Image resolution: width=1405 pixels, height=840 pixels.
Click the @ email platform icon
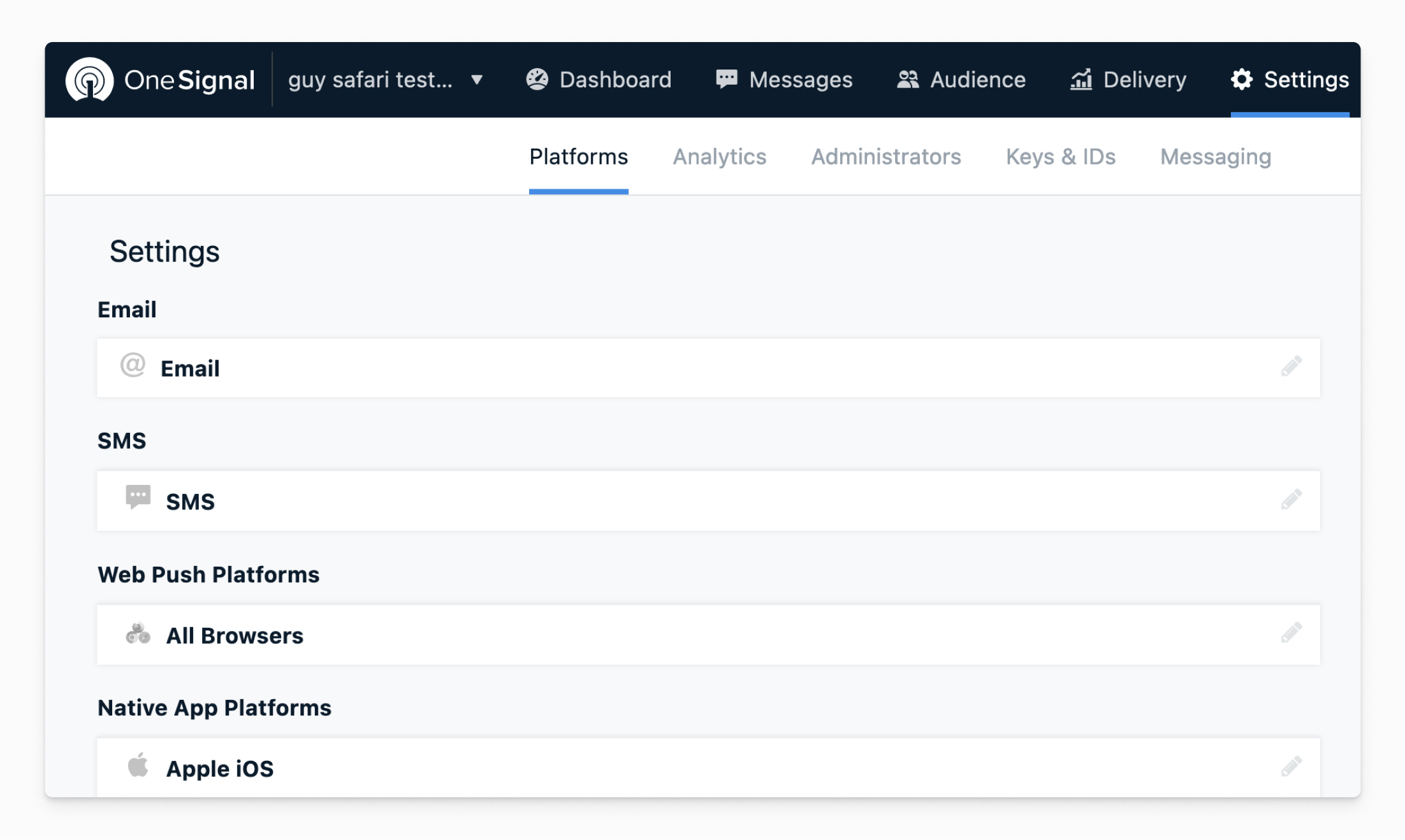pyautogui.click(x=133, y=366)
